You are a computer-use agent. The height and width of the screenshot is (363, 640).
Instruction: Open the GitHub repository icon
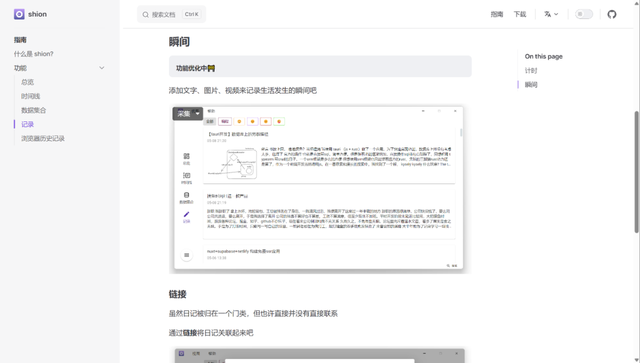pyautogui.click(x=611, y=14)
